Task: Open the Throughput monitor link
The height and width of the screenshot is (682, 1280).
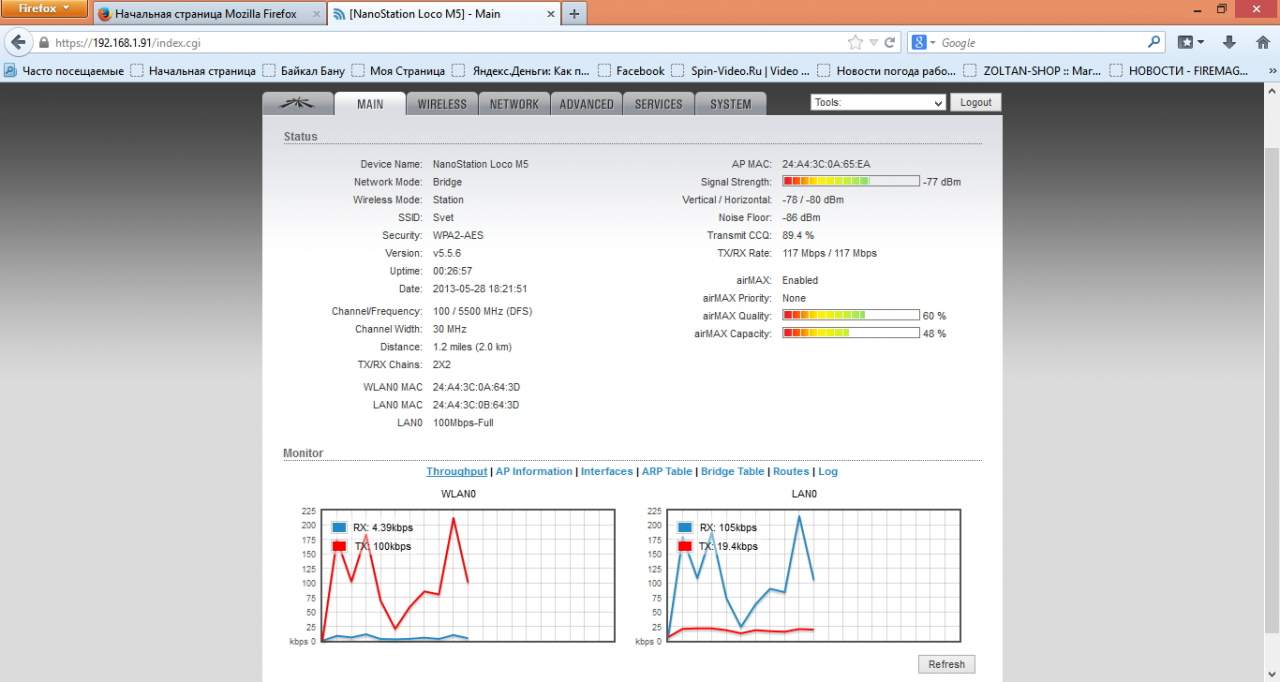Action: (x=457, y=471)
